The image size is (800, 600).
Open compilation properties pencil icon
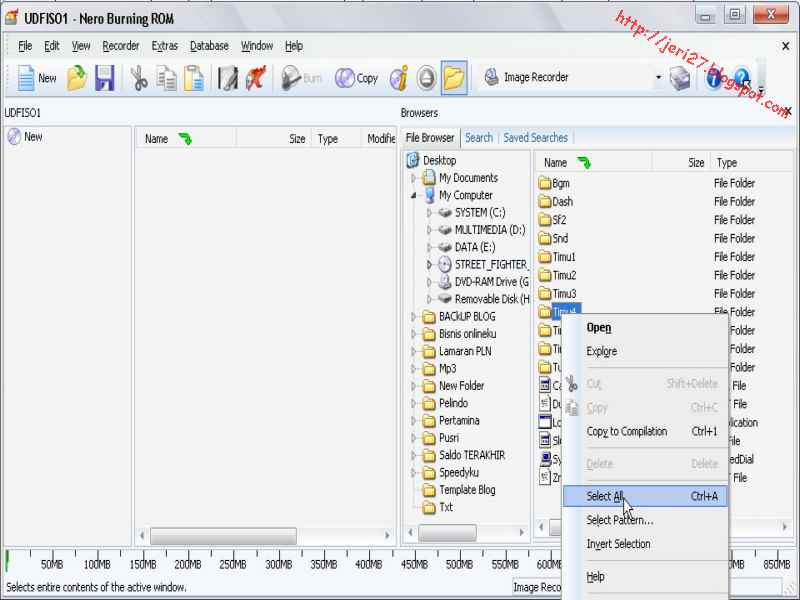pyautogui.click(x=228, y=78)
